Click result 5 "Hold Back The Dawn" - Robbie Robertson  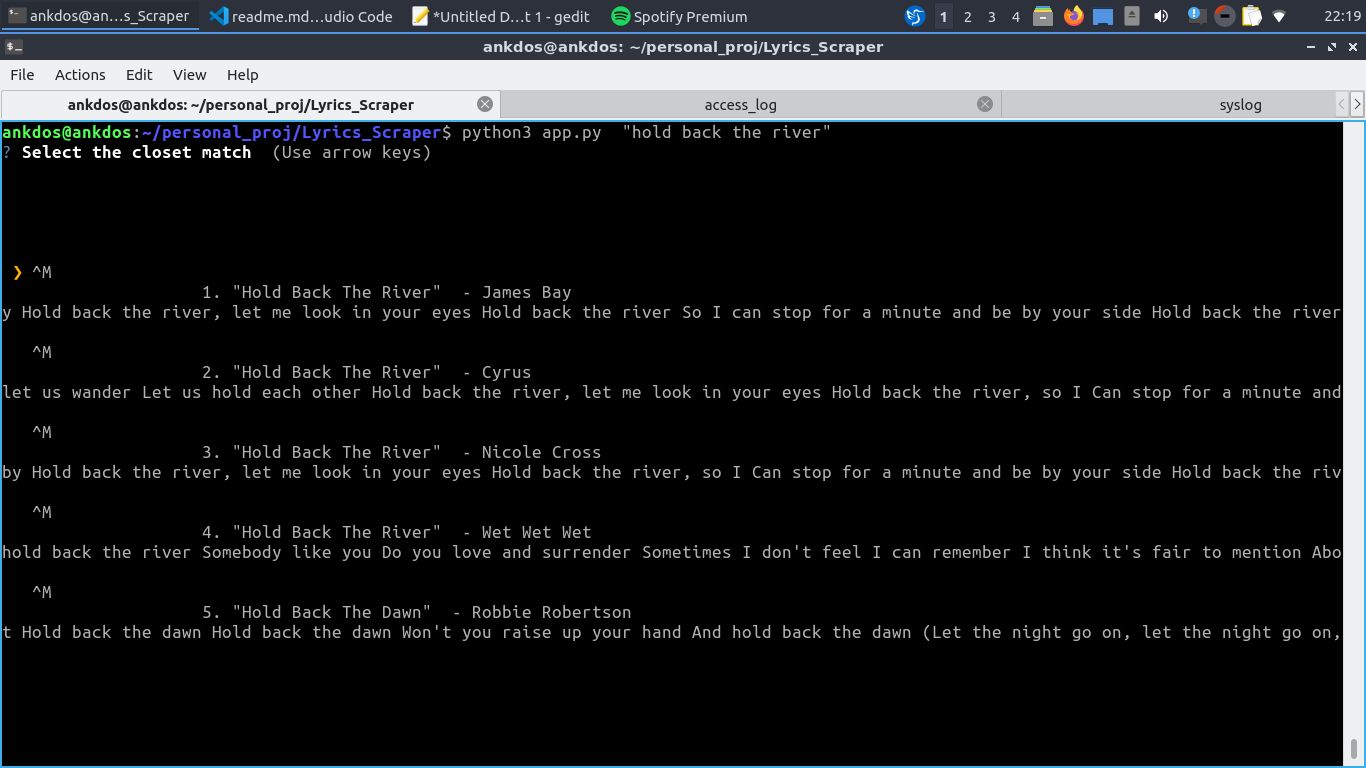click(416, 612)
